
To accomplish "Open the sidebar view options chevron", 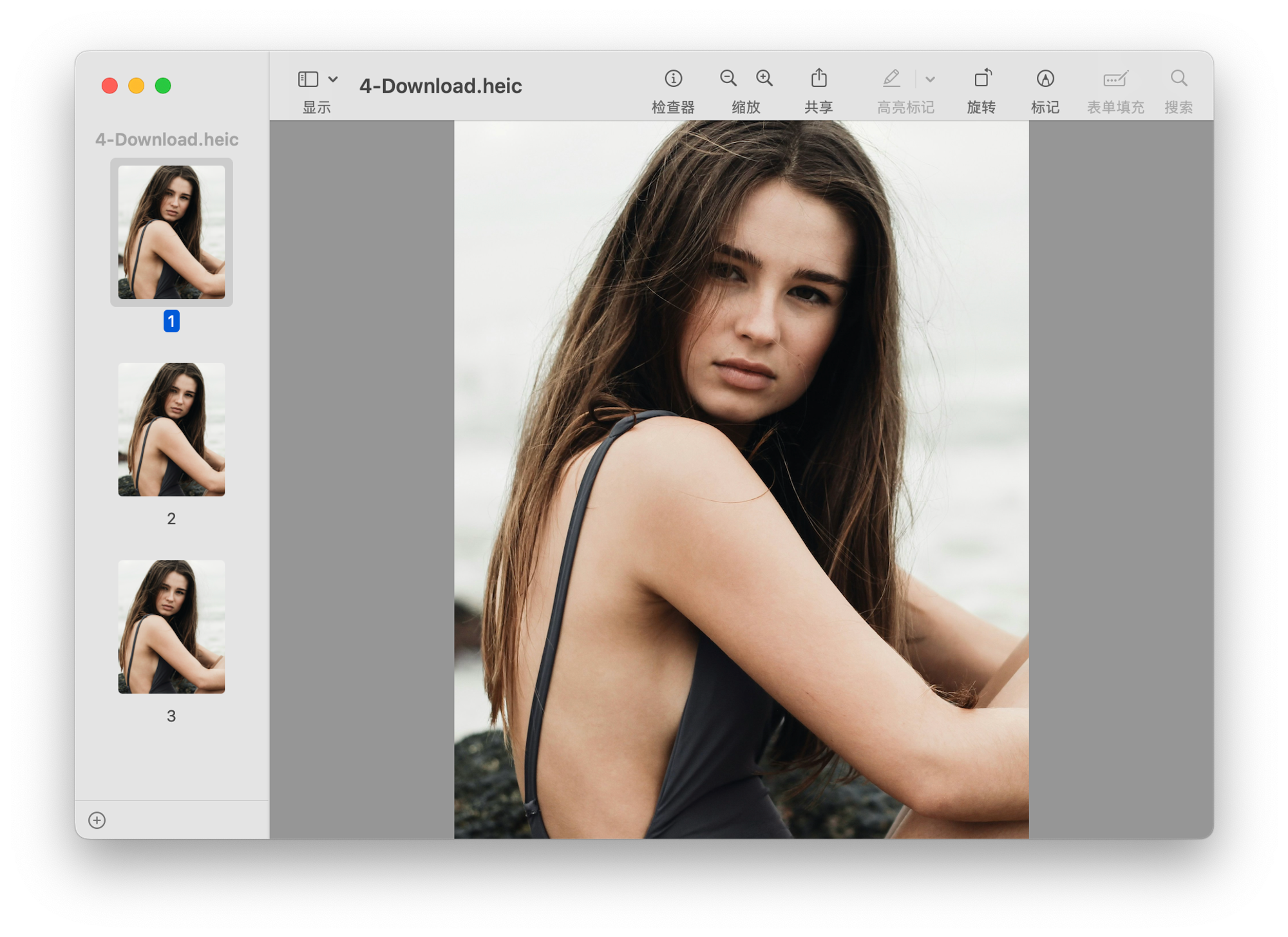I will click(333, 79).
